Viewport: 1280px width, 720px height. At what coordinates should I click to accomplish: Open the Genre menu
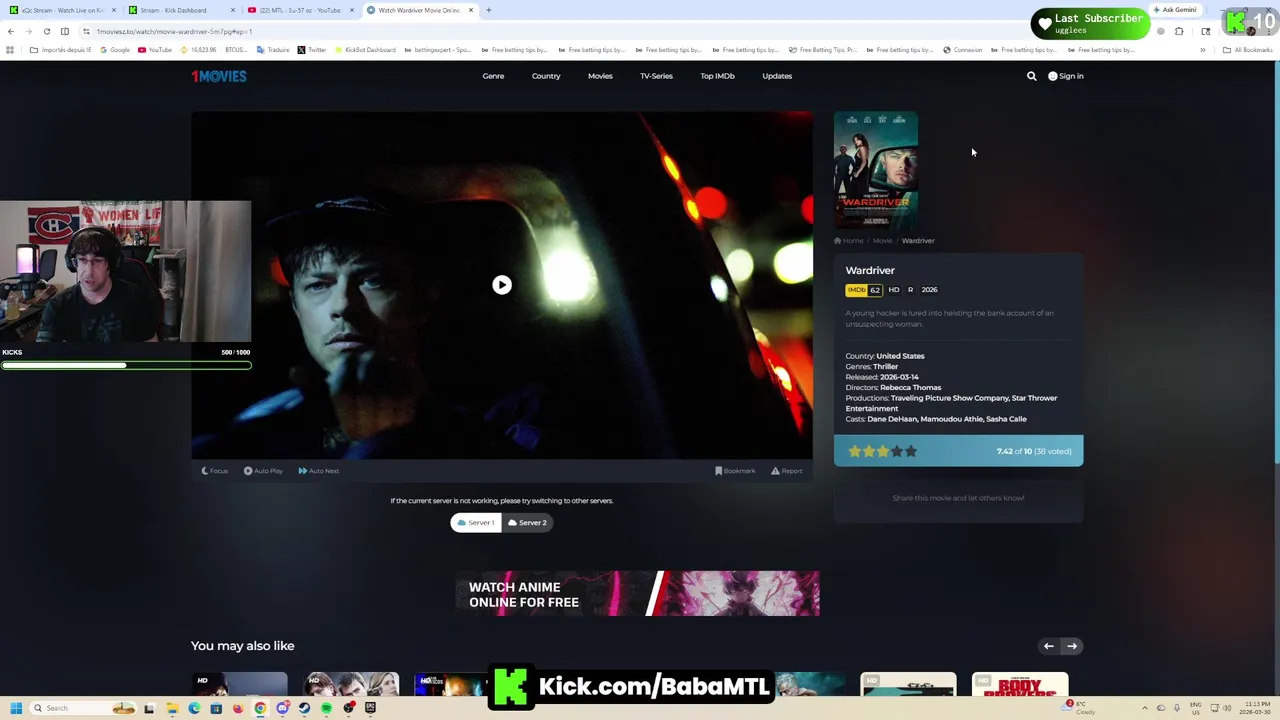(x=493, y=76)
